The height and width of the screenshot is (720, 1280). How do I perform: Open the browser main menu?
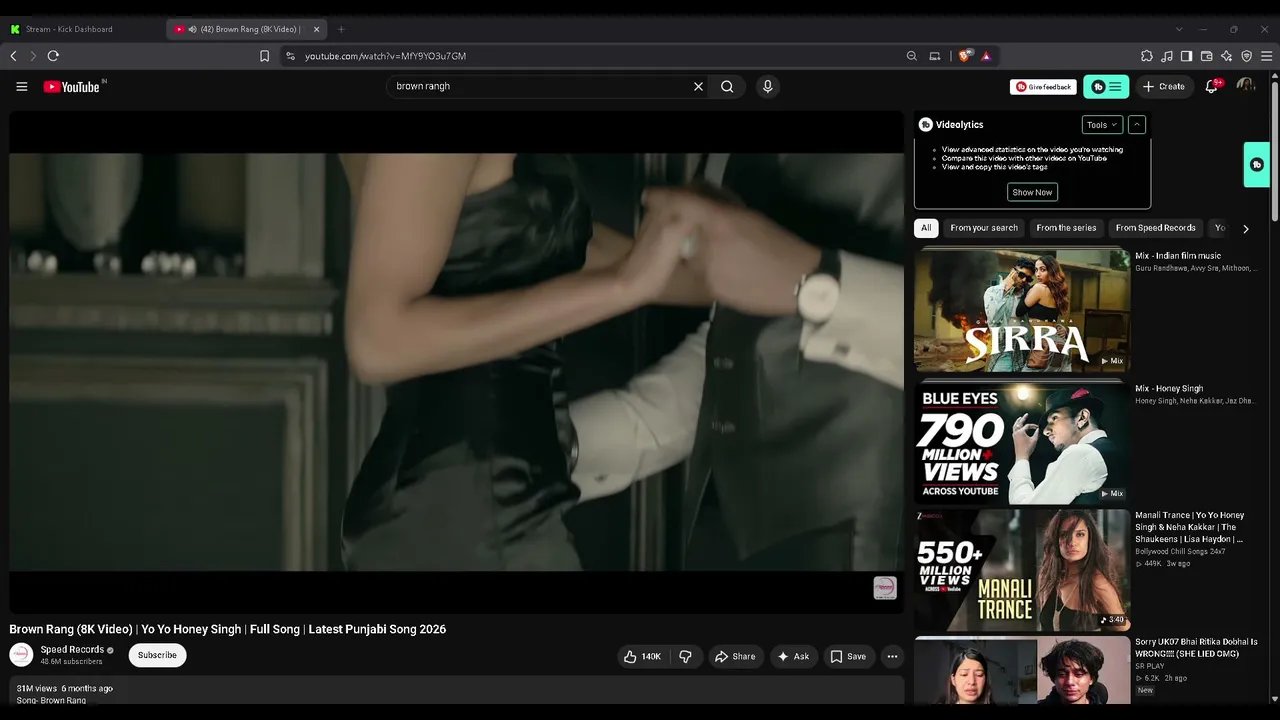click(1266, 56)
